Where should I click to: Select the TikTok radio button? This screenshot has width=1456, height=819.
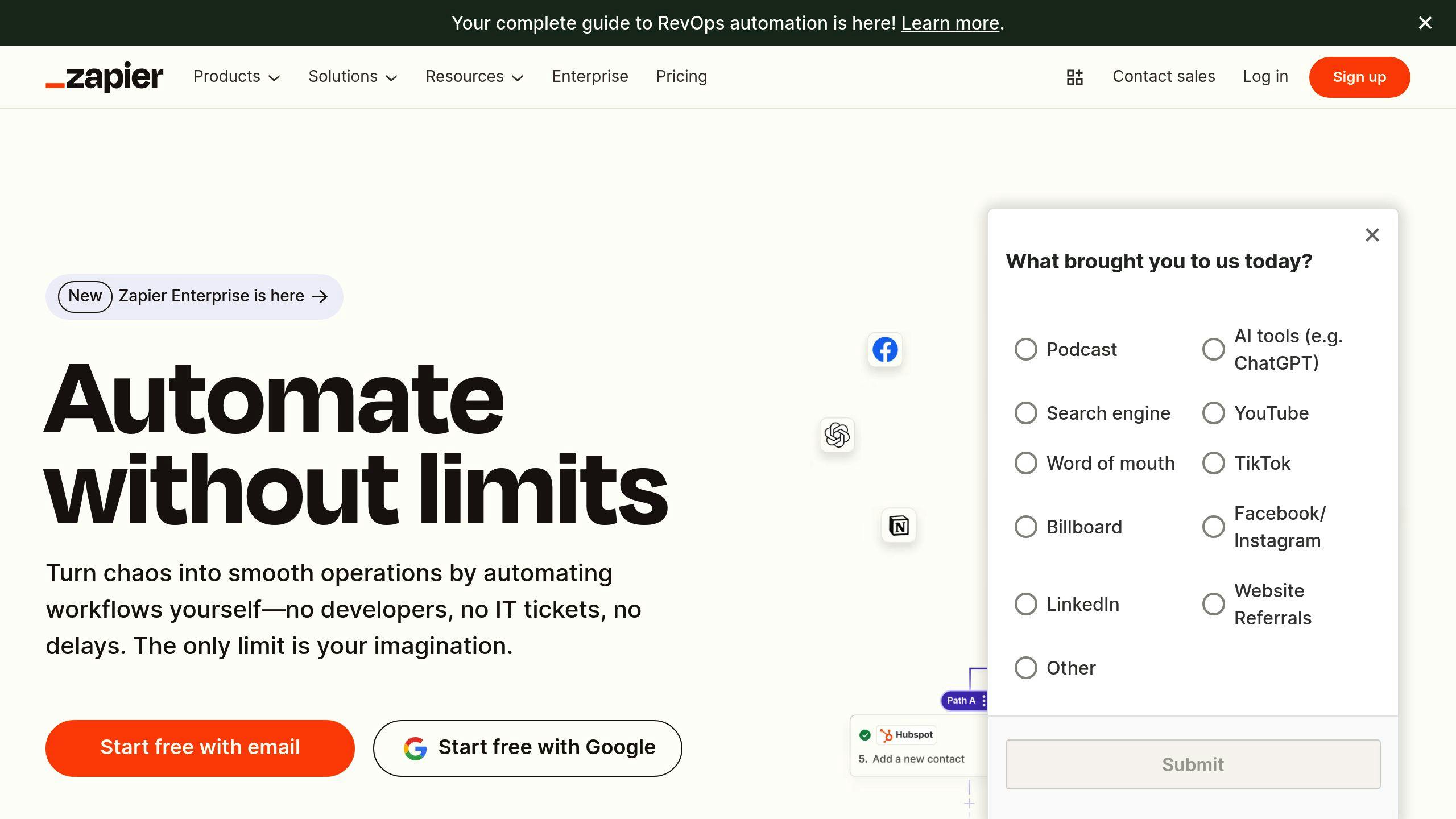pyautogui.click(x=1213, y=463)
